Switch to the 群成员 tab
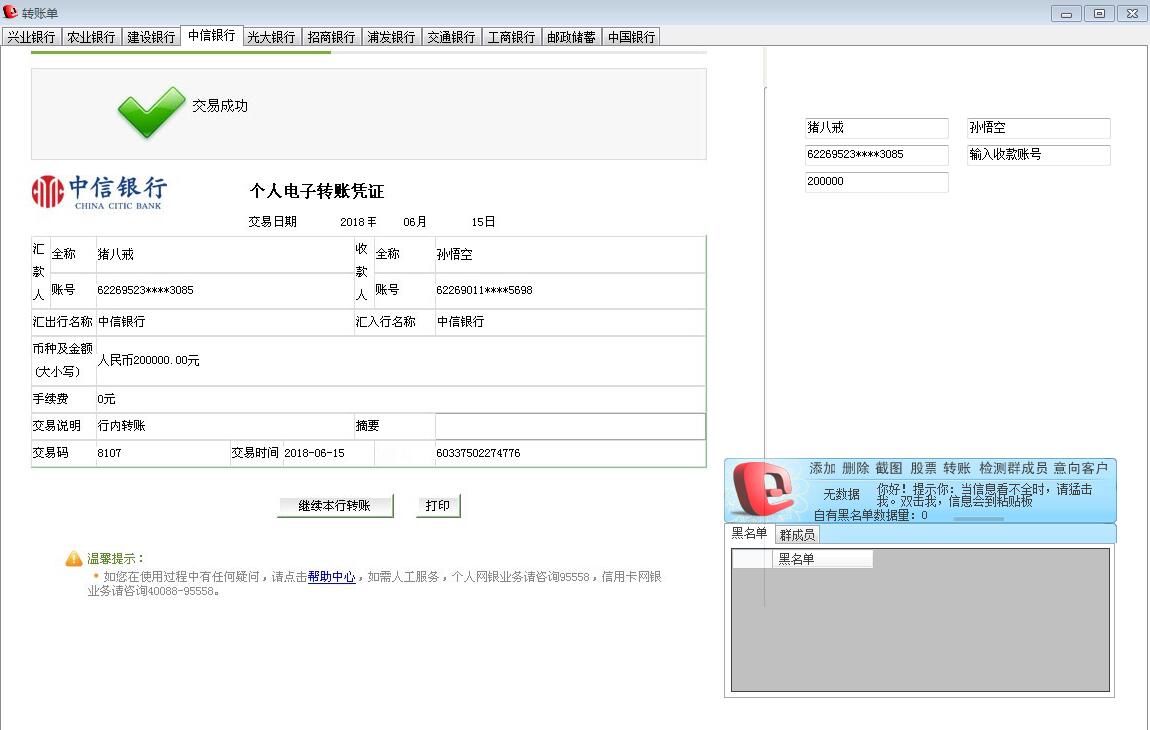 (x=797, y=535)
